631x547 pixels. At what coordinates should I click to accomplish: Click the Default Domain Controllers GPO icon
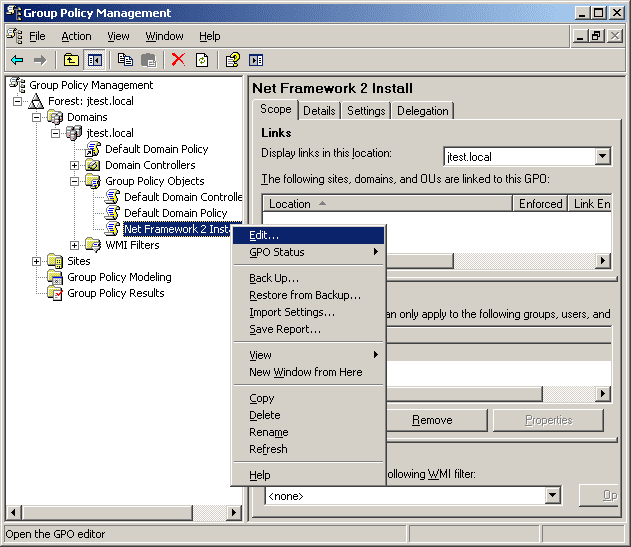[112, 197]
